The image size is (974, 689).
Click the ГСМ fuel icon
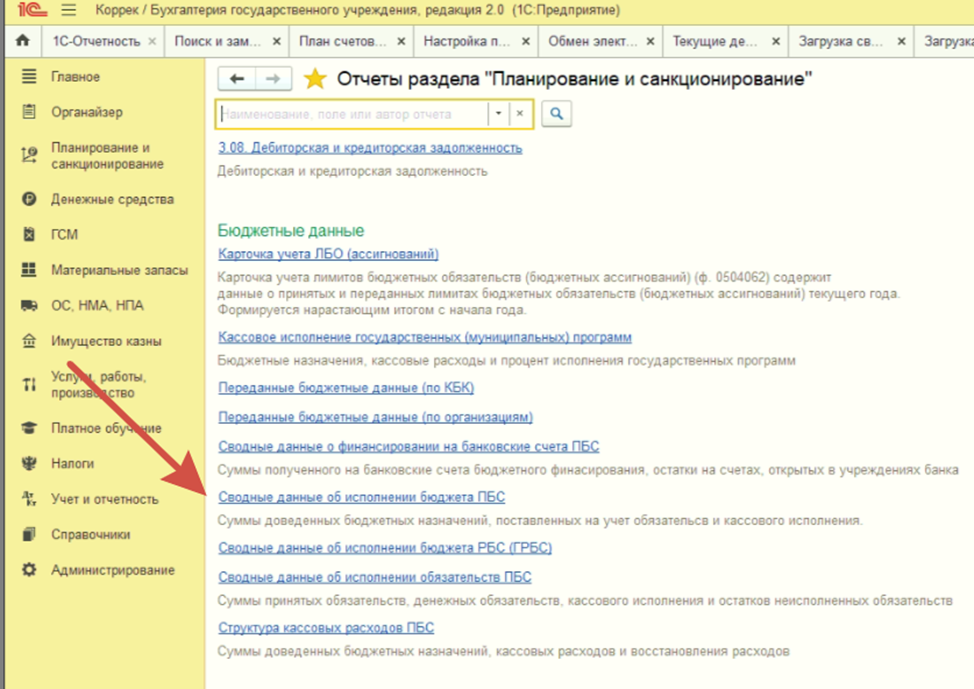point(29,234)
